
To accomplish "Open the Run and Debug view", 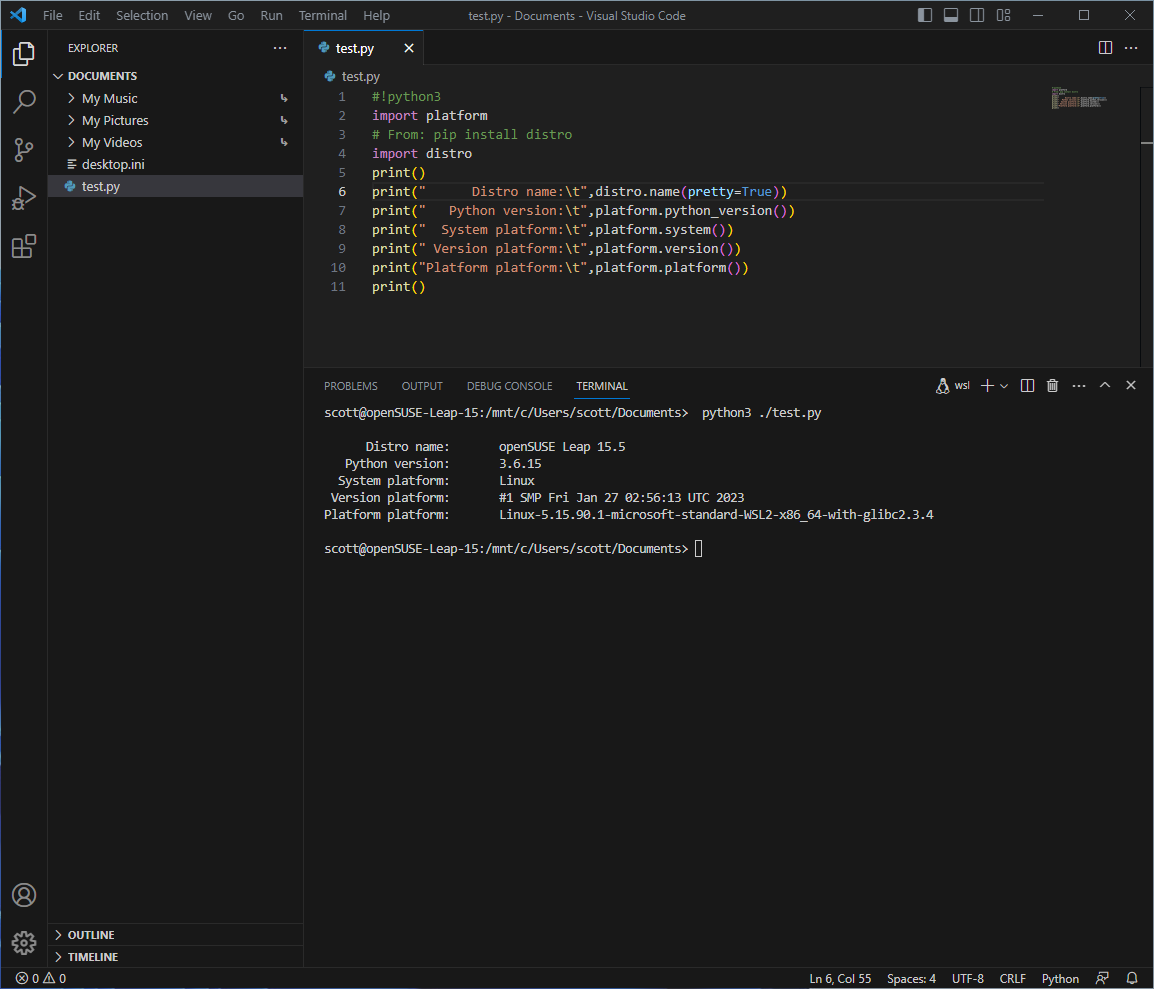I will click(24, 198).
